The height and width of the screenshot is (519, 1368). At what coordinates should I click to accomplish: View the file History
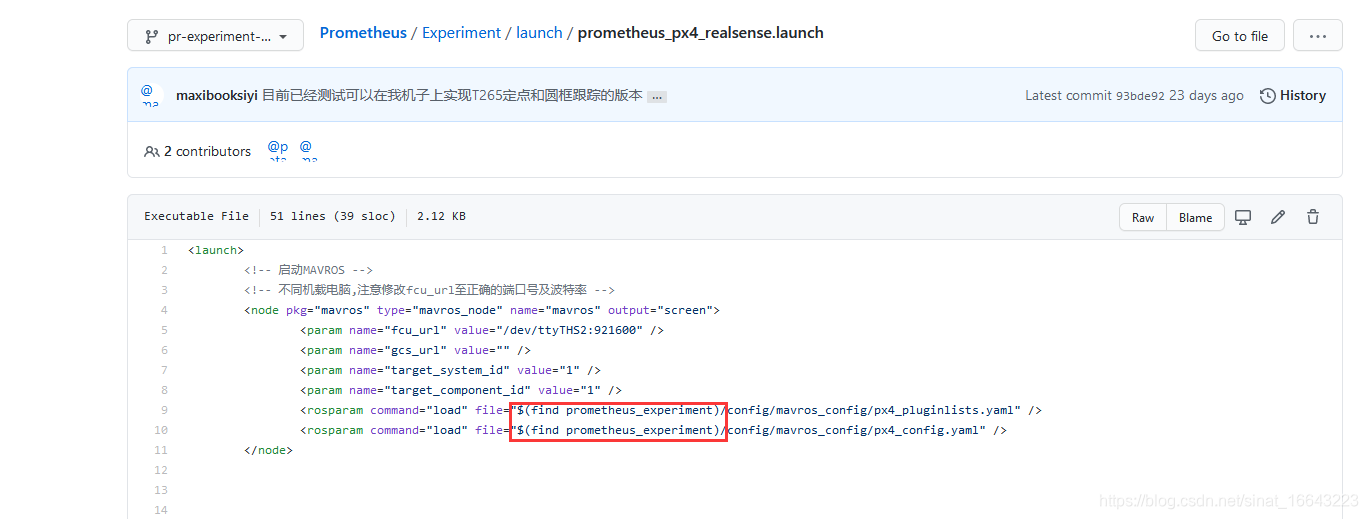(1293, 96)
